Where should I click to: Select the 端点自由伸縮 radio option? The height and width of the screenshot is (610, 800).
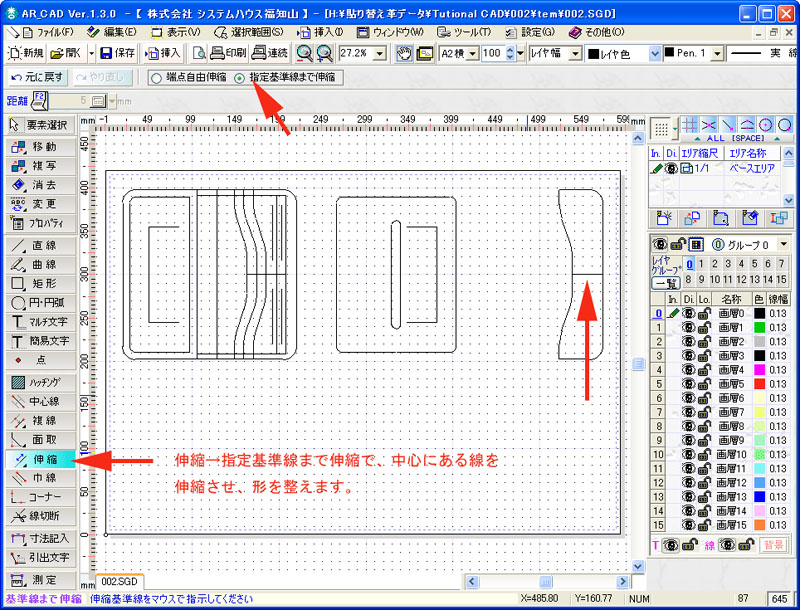155,77
